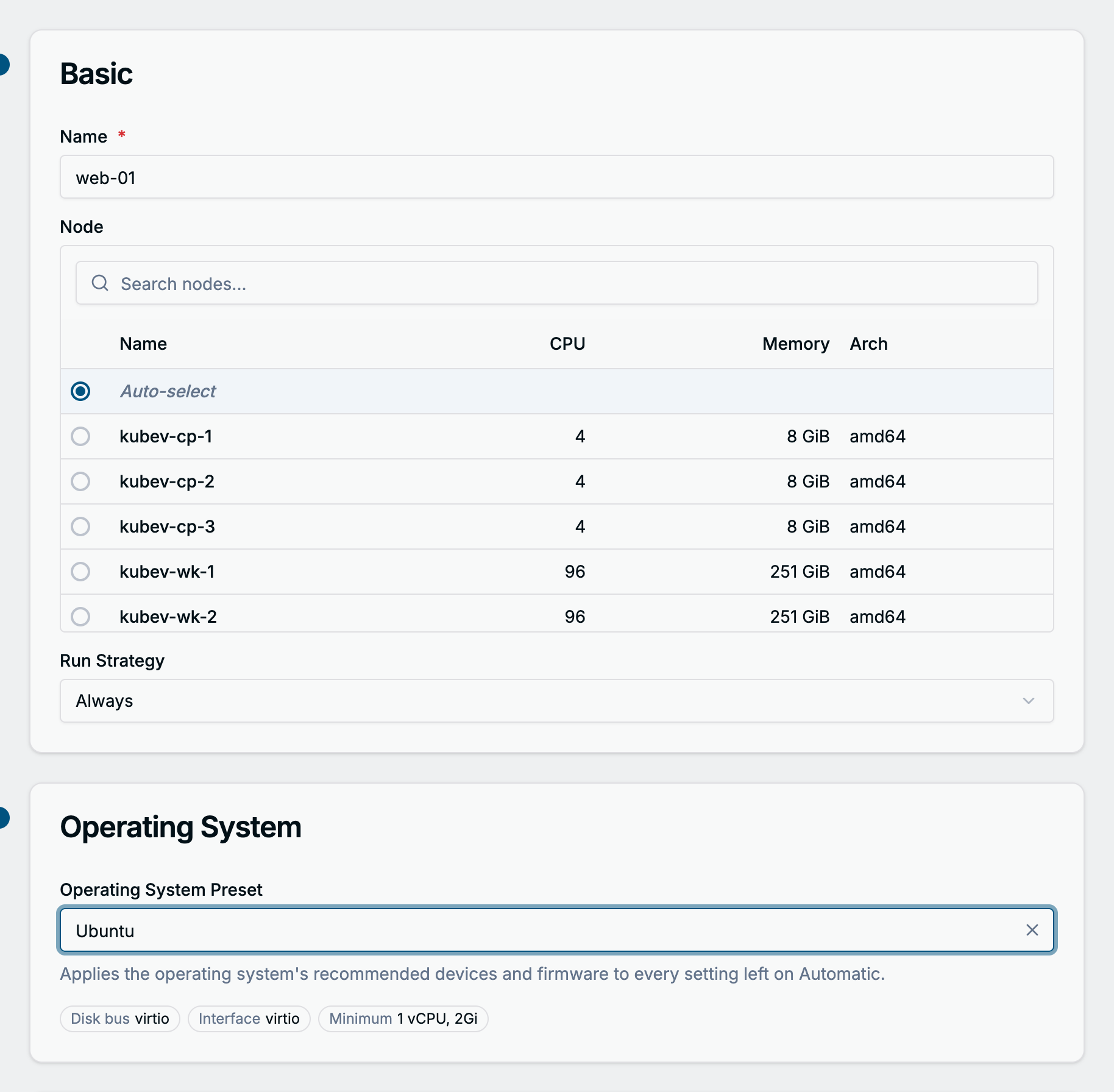The image size is (1114, 1092).
Task: Choose the kubev-wk-2 node radio button
Action: [x=80, y=617]
